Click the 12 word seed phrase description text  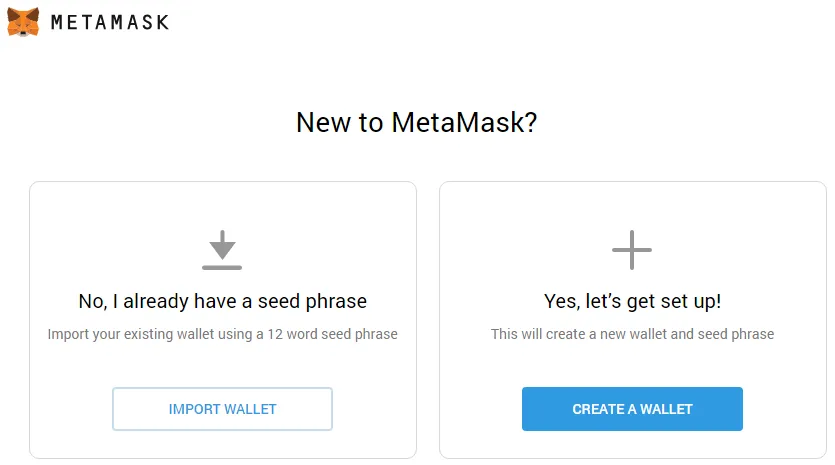coord(223,334)
